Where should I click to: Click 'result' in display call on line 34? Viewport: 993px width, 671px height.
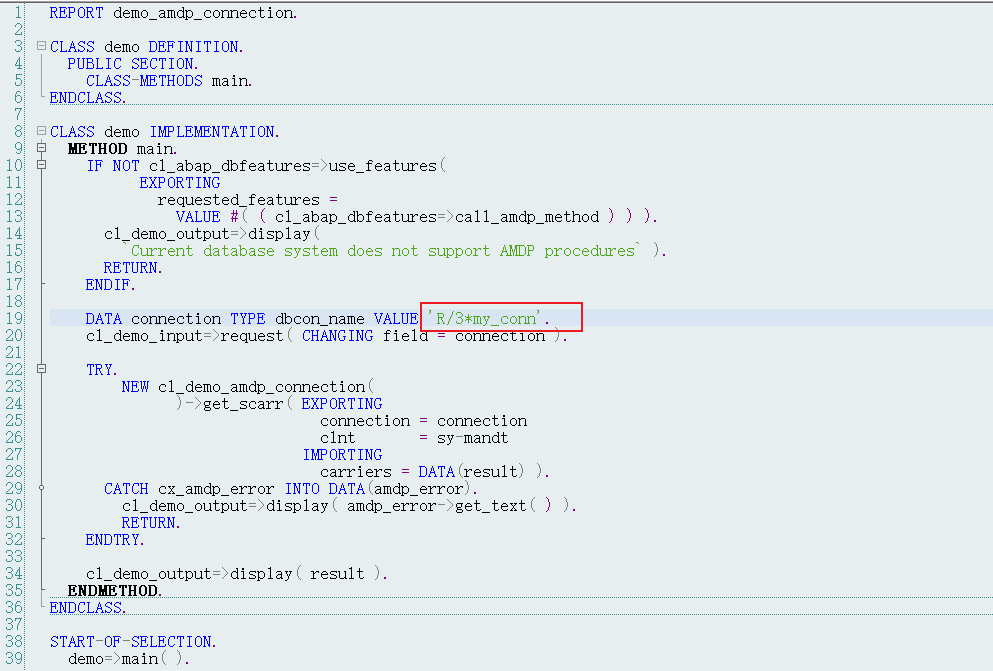point(338,574)
